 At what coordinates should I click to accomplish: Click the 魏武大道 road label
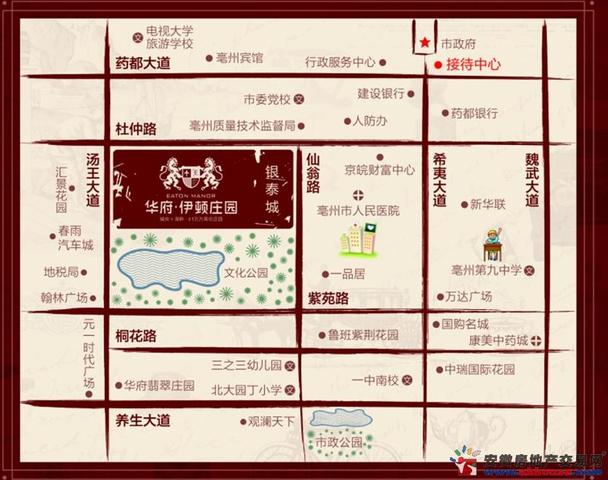pos(532,180)
